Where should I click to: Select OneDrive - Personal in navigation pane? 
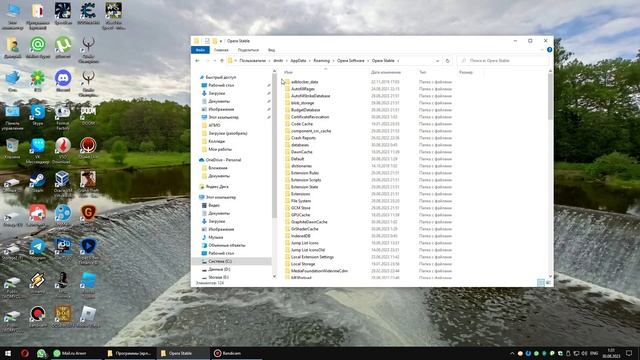coord(223,160)
